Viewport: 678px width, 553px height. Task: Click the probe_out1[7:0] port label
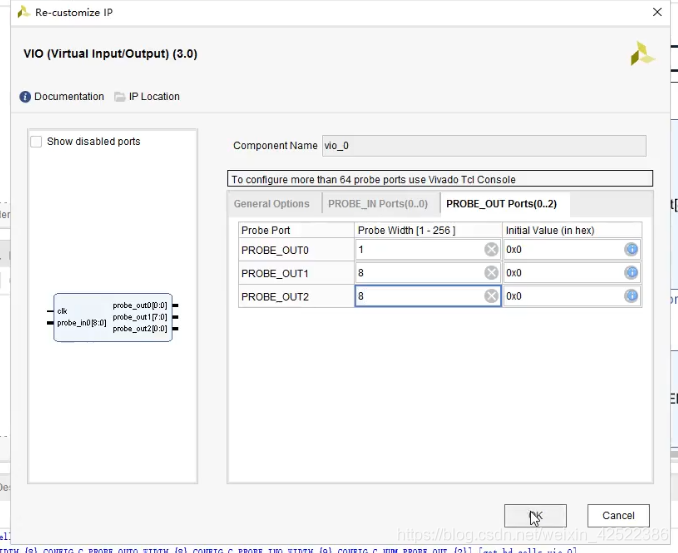coord(140,317)
